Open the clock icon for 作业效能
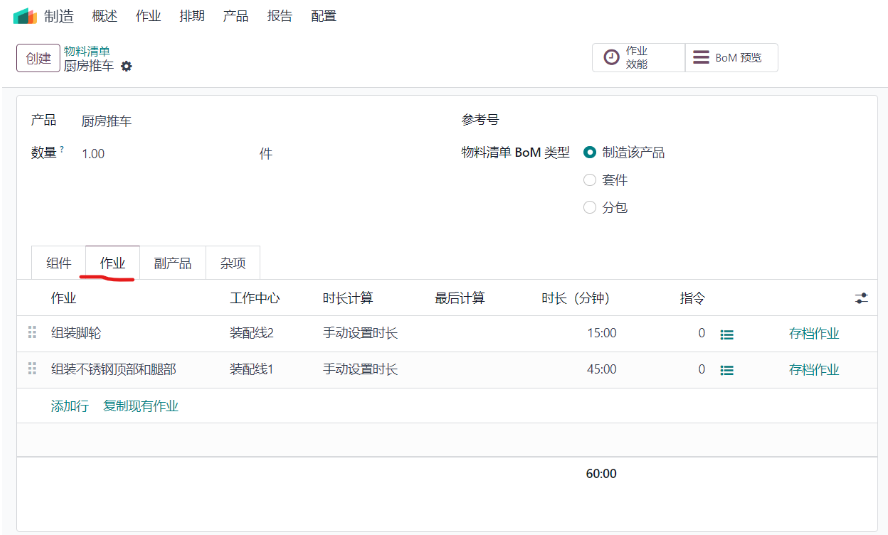Image resolution: width=888 pixels, height=535 pixels. point(612,57)
